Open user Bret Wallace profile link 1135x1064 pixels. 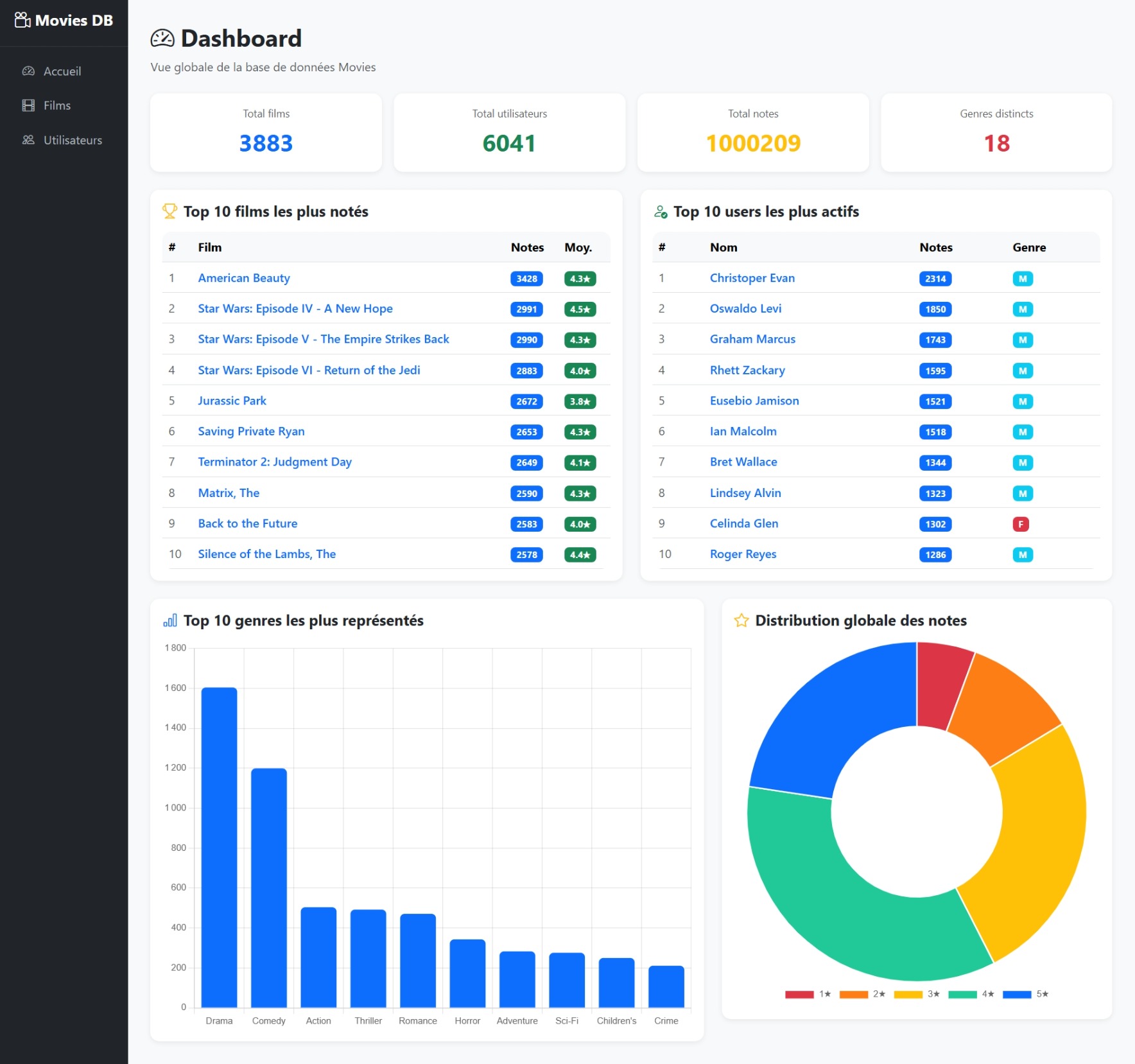[743, 462]
